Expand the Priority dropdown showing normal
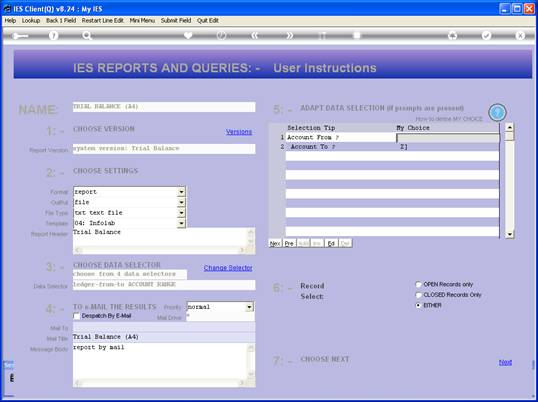 pyautogui.click(x=250, y=307)
